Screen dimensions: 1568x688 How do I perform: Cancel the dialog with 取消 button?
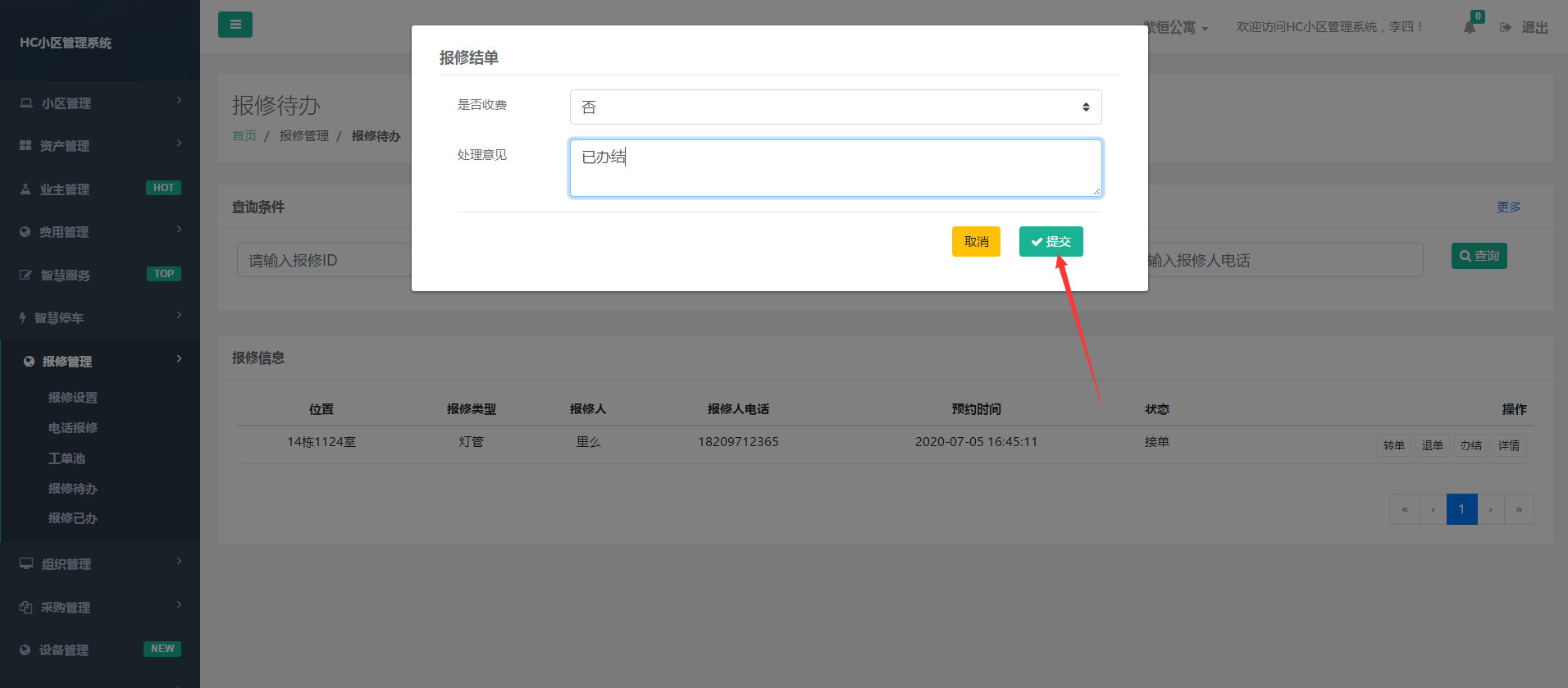tap(976, 242)
